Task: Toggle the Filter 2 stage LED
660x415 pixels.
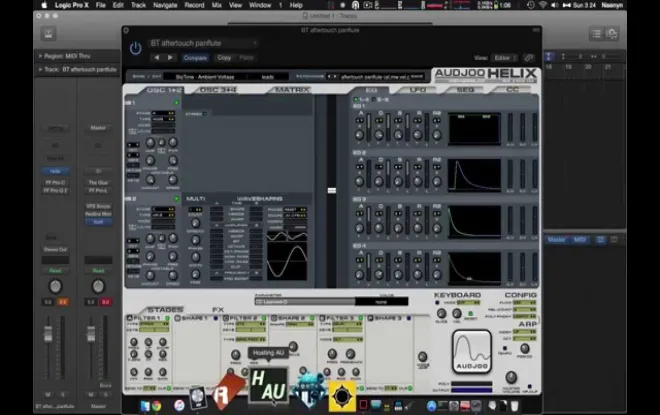Action: (x=264, y=318)
